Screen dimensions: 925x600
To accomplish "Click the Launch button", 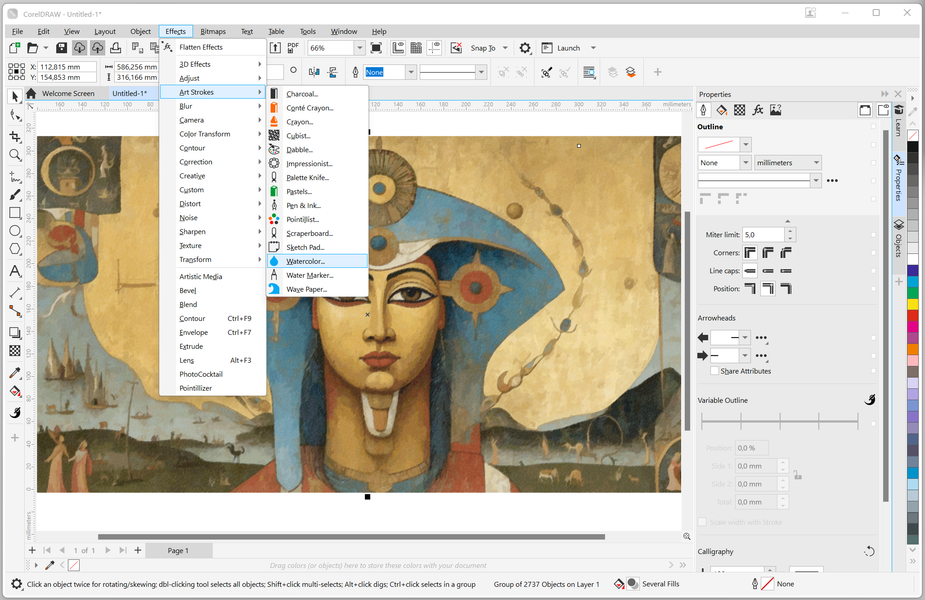I will tap(569, 48).
